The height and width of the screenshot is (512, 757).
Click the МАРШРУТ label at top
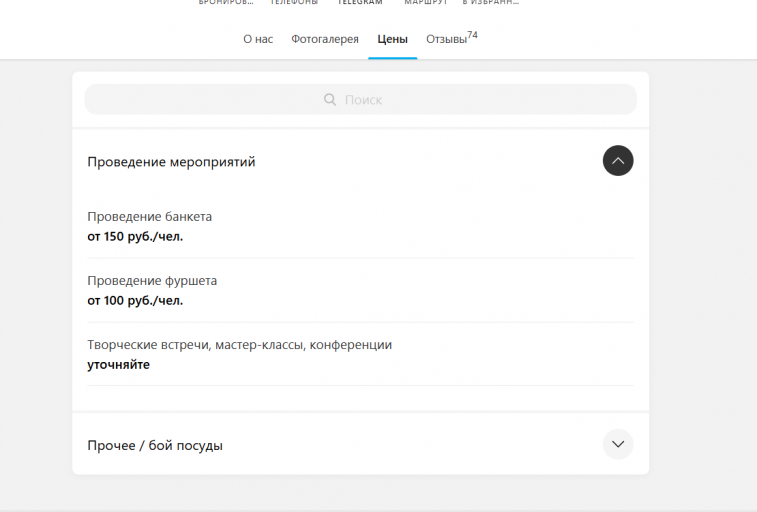[x=426, y=2]
